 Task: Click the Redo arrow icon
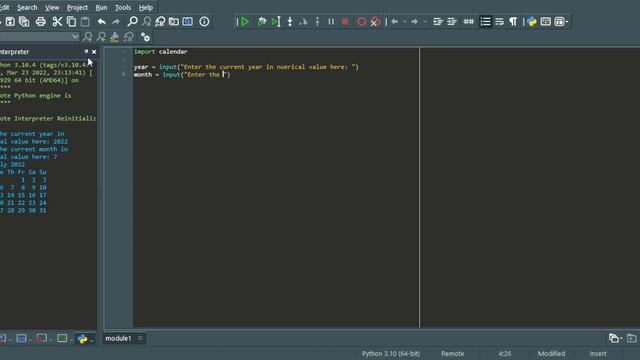pyautogui.click(x=116, y=22)
